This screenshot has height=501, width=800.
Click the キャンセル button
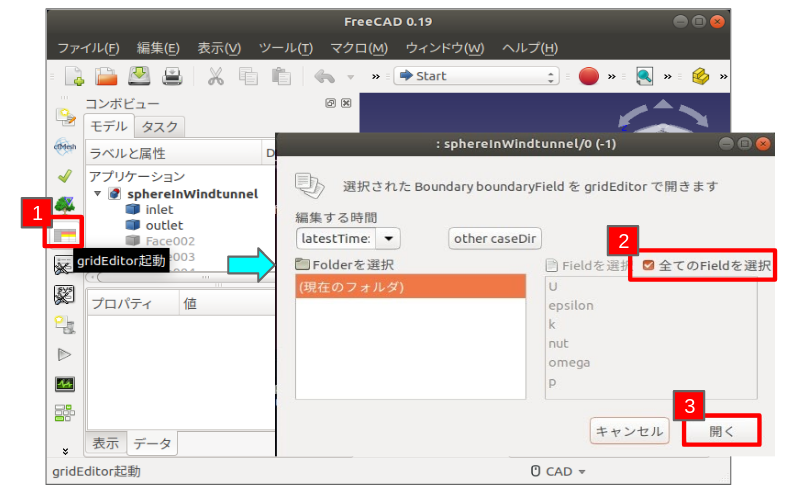tap(629, 431)
